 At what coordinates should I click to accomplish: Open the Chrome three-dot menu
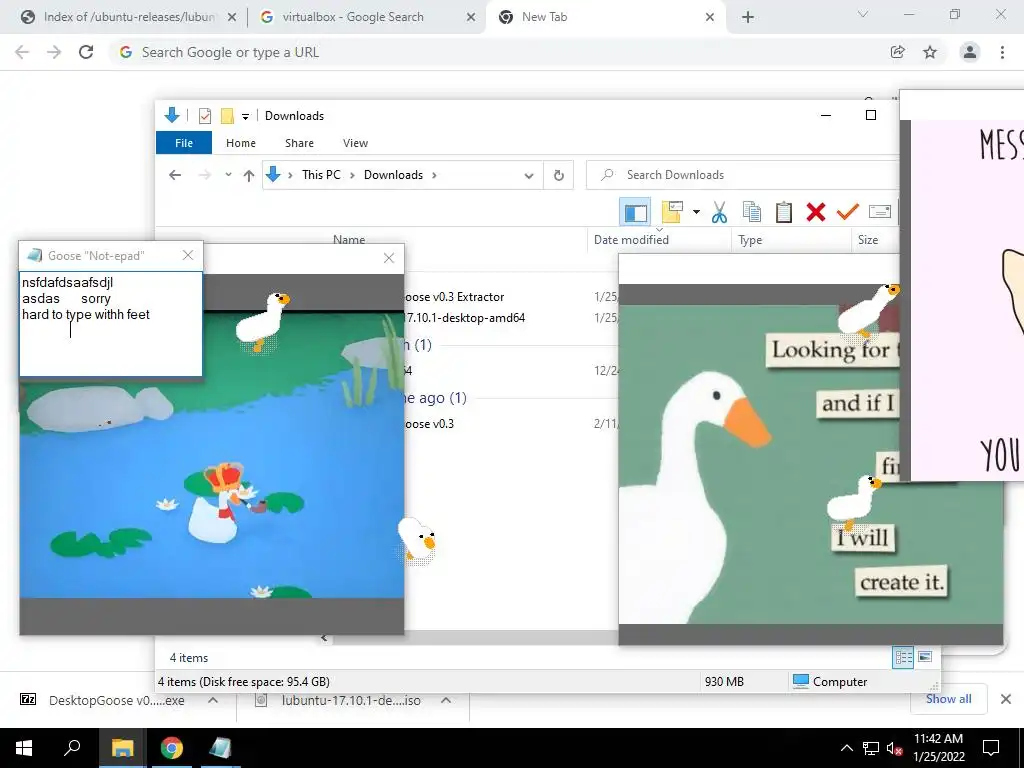click(1002, 52)
